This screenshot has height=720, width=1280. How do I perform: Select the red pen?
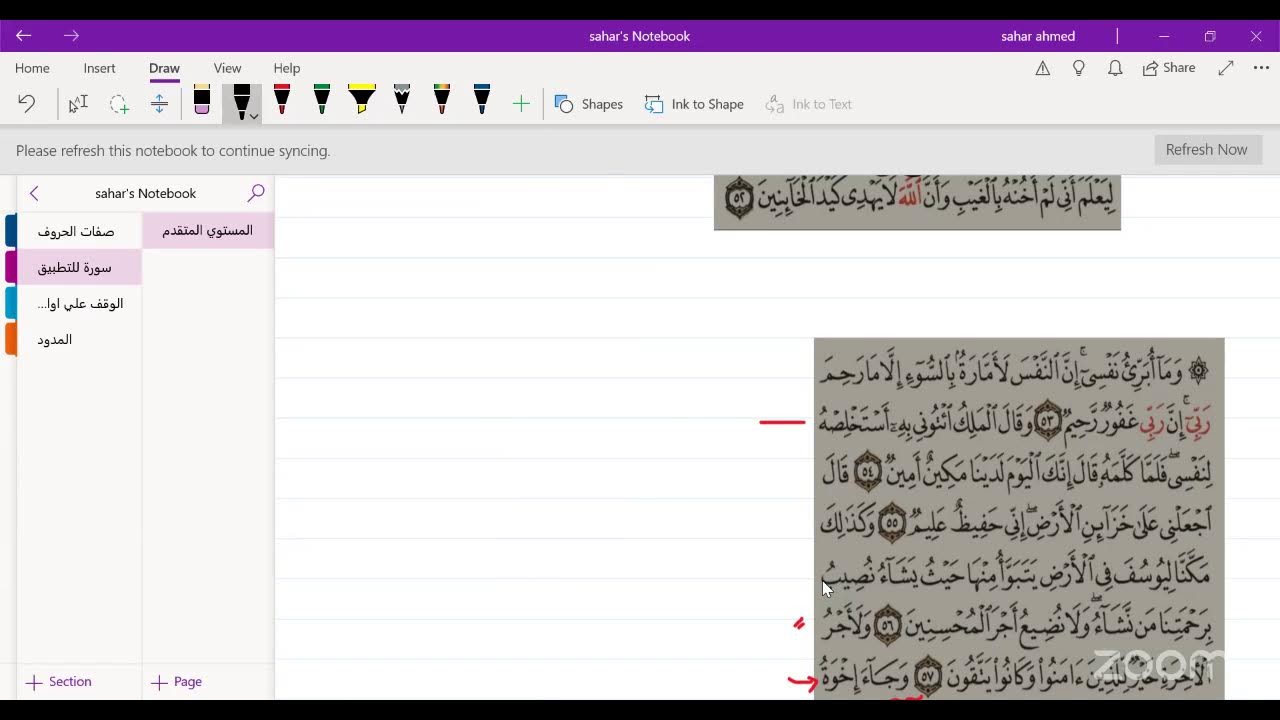(282, 100)
